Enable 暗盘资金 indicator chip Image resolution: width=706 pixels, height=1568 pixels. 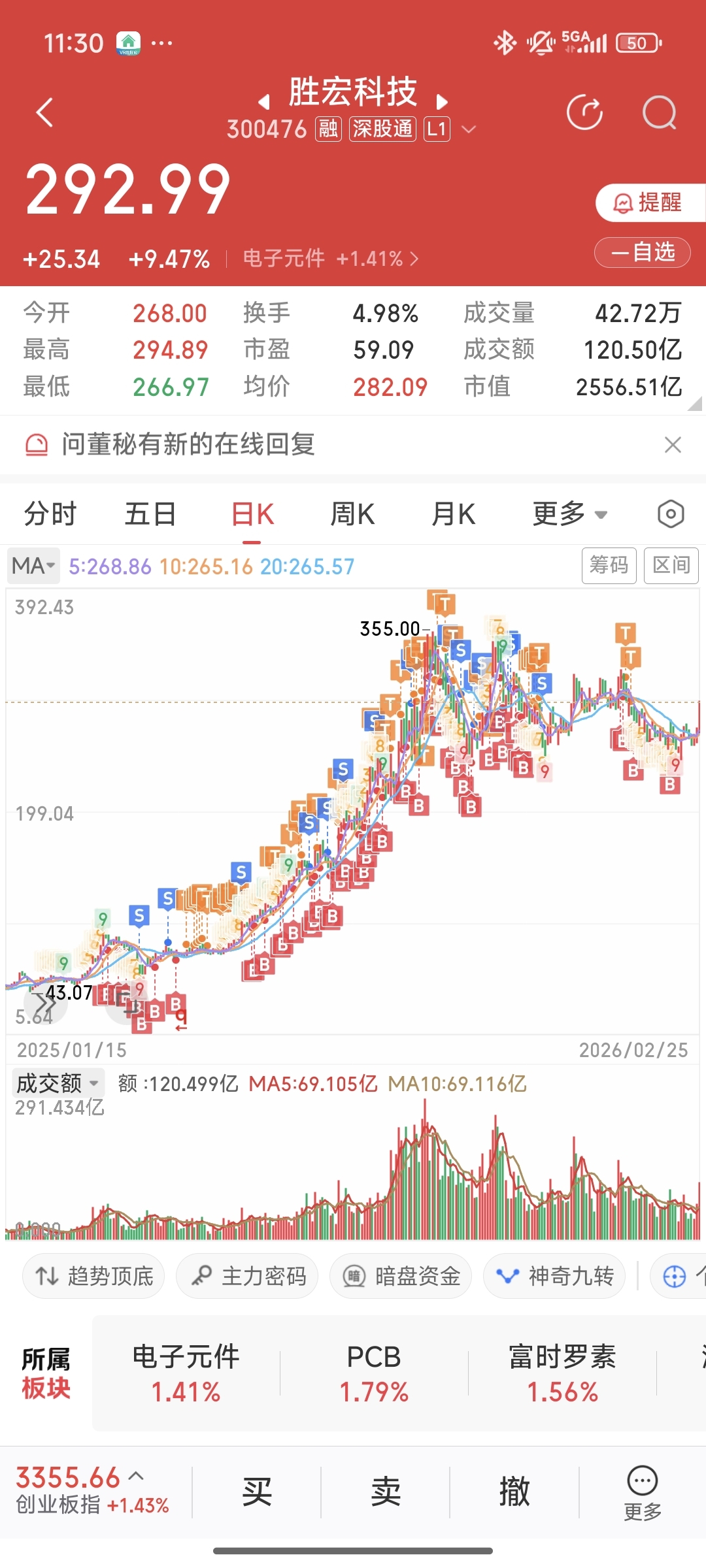click(401, 1276)
